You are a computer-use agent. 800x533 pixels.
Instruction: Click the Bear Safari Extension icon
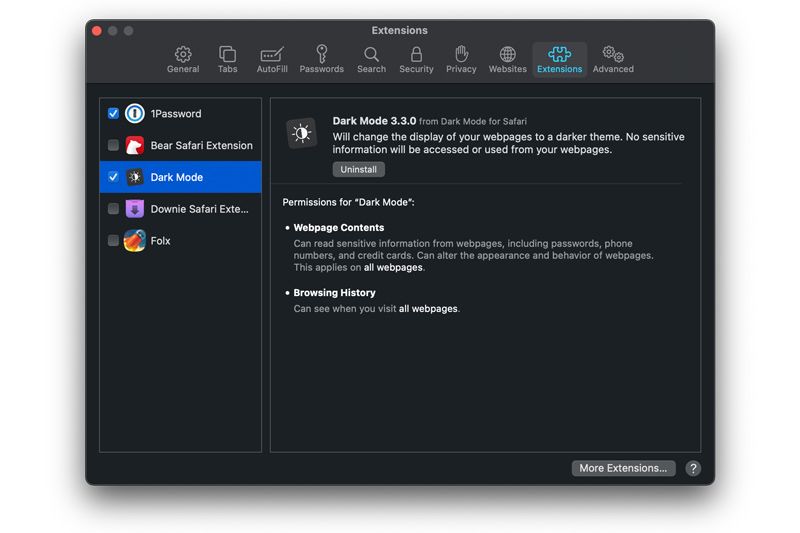135,145
